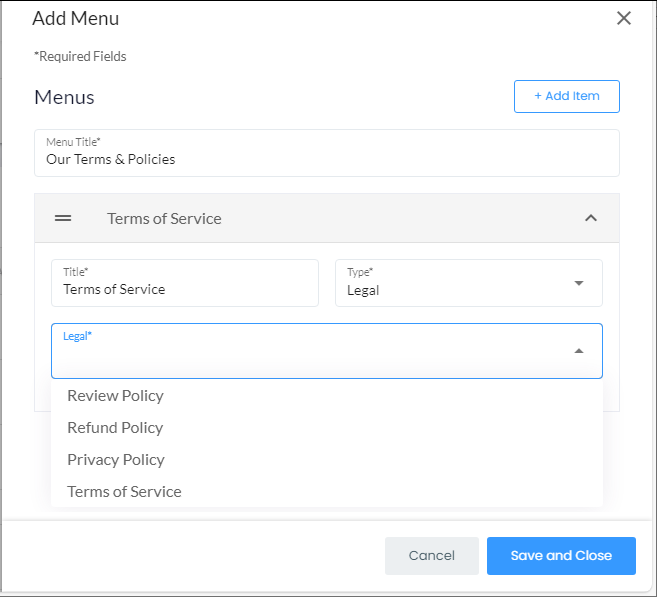
Task: Click the drag handle beside Terms of Service
Action: (x=63, y=218)
